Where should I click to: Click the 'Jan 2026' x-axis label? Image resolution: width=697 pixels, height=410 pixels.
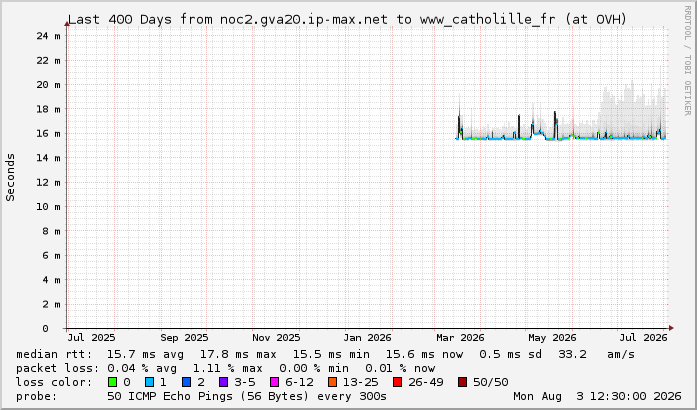click(368, 338)
